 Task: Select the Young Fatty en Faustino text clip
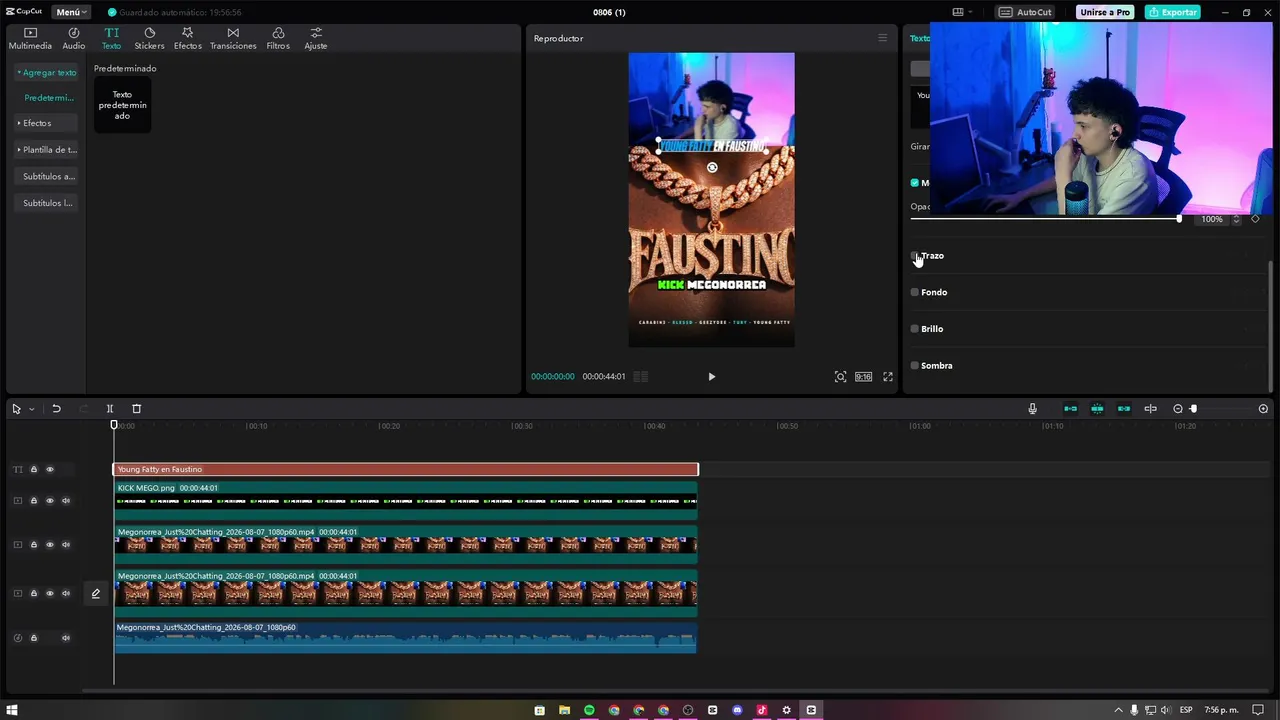[406, 470]
